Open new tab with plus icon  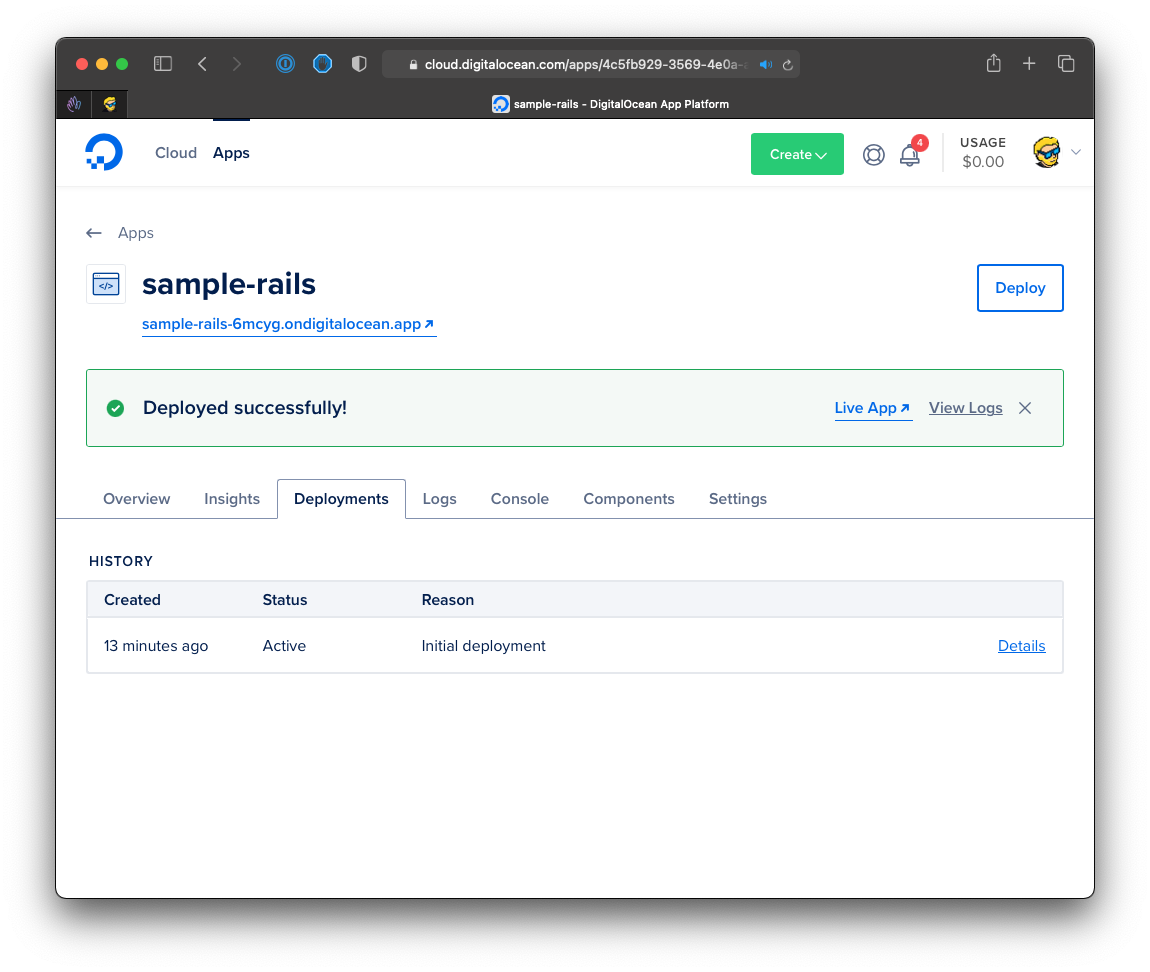pos(1029,64)
